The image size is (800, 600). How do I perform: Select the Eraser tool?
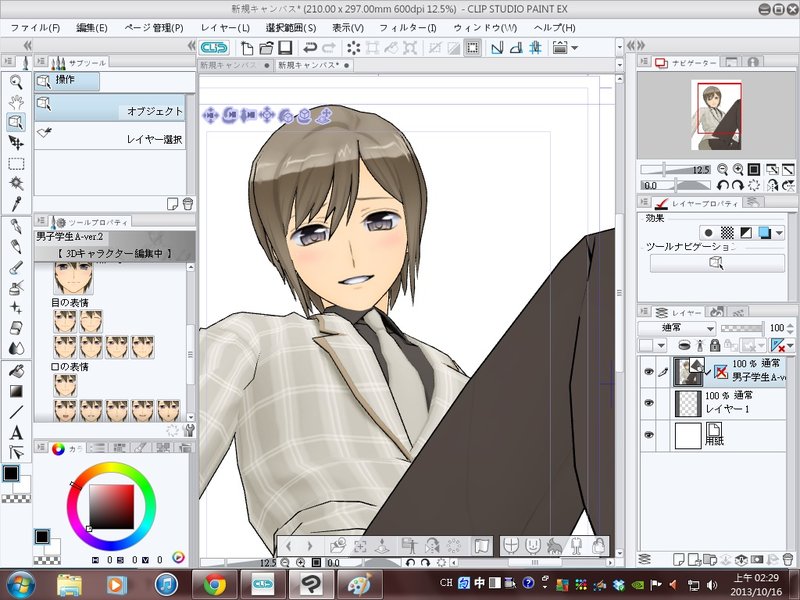pyautogui.click(x=16, y=328)
